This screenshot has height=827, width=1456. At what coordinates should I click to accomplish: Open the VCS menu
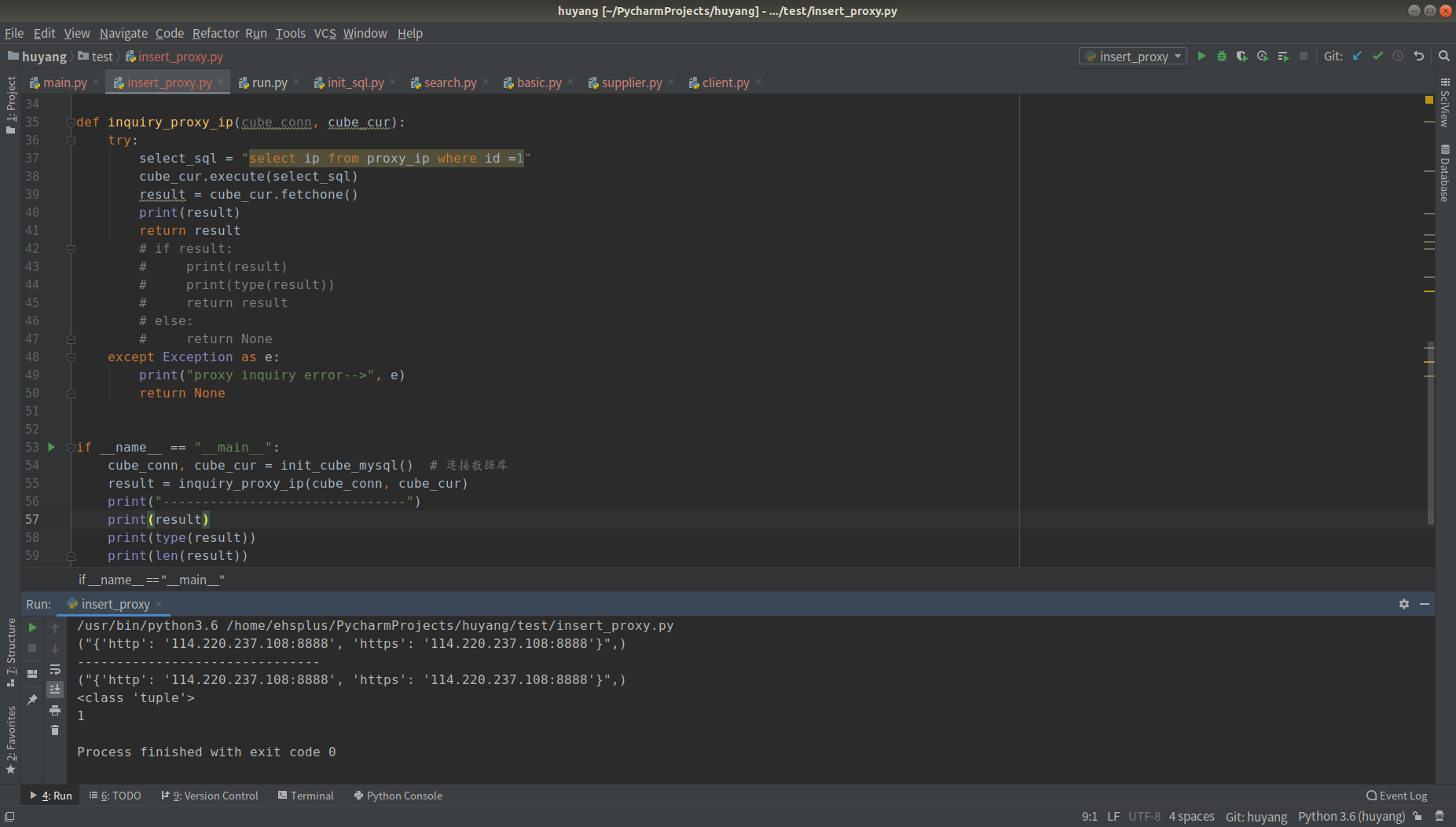point(325,33)
